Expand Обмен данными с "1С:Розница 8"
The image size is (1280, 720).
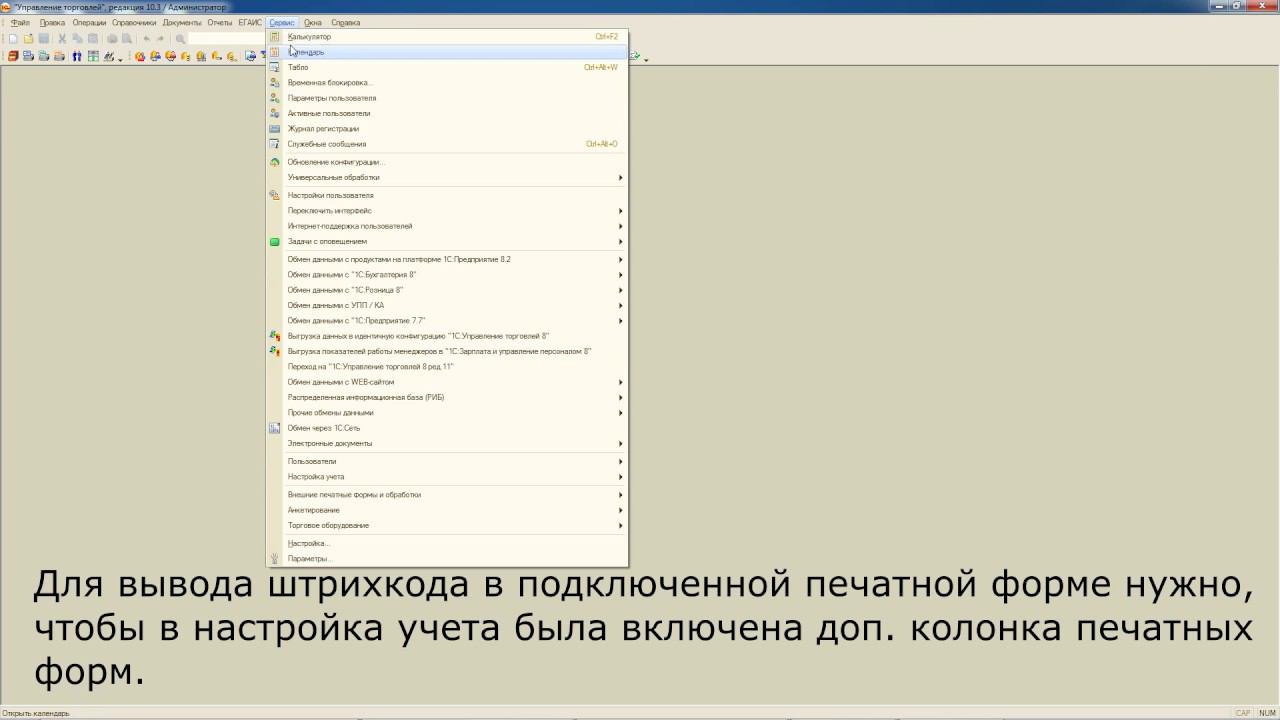tap(447, 290)
